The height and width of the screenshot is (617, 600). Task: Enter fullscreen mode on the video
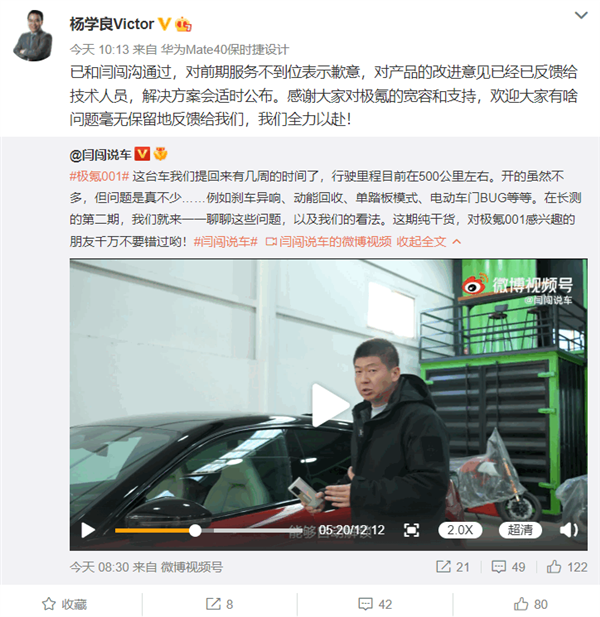(411, 530)
